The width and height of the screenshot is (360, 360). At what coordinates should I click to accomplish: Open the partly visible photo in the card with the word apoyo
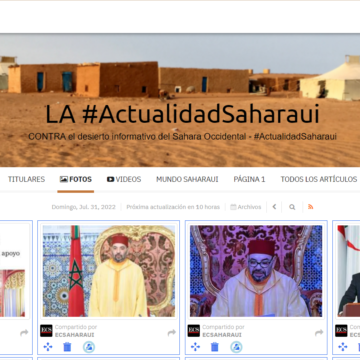[12, 293]
